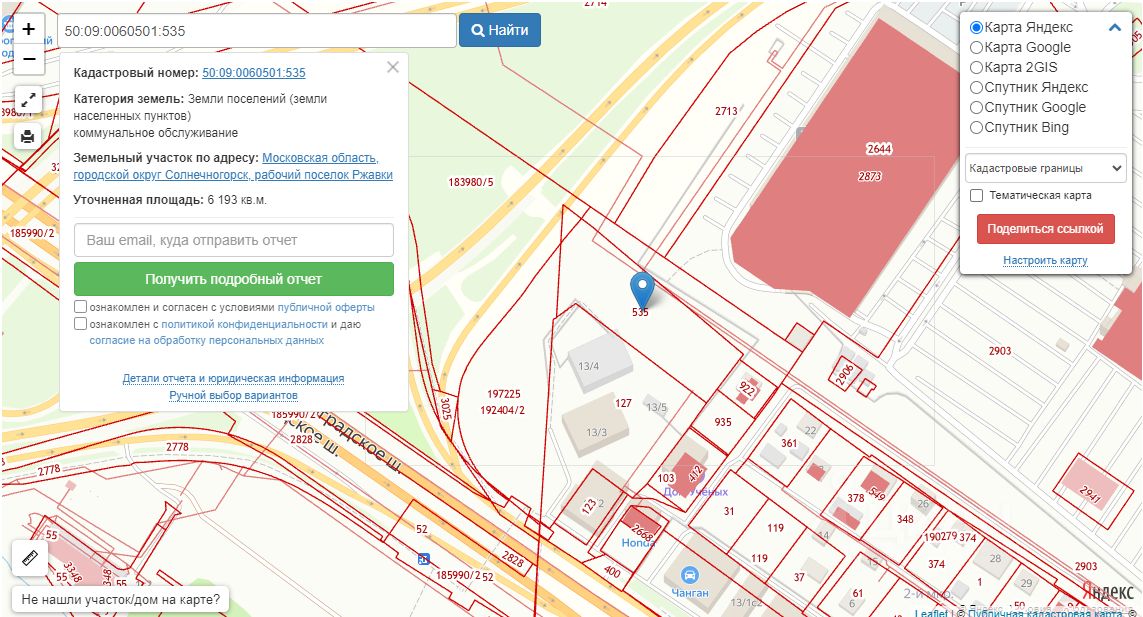Click the blue map pin marker on parcel 535

pos(641,290)
